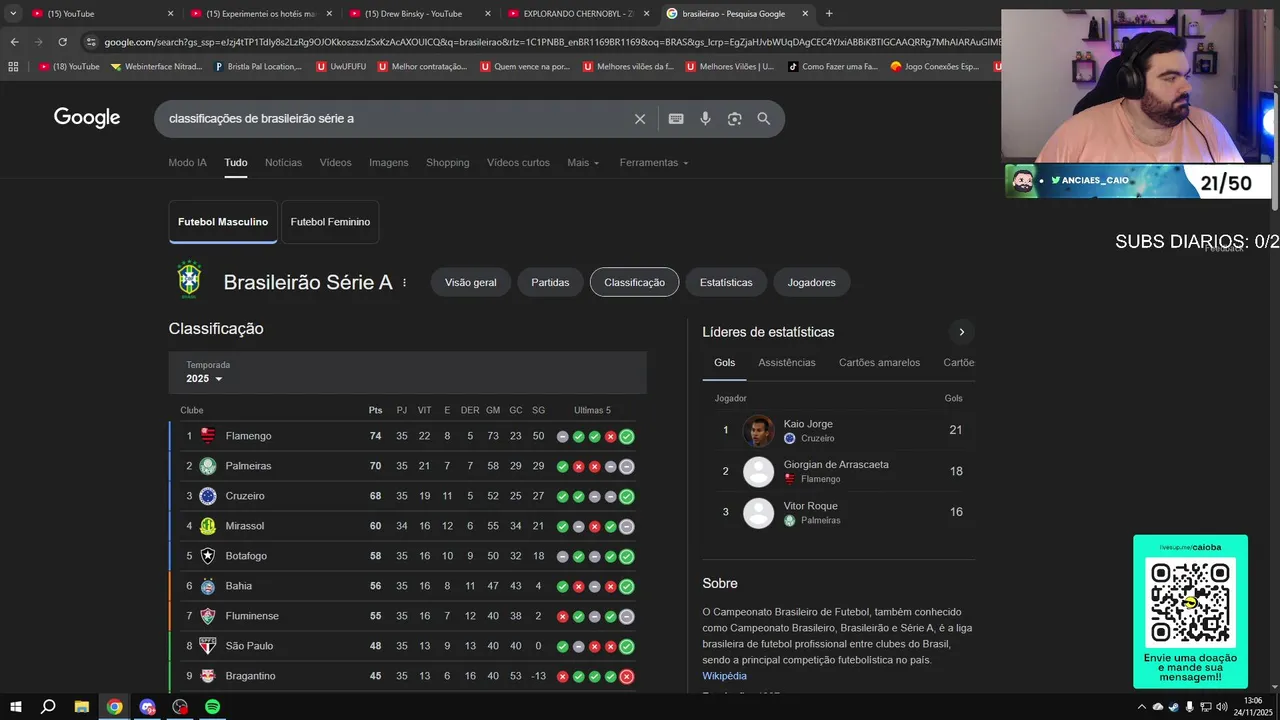Click the São Paulo club crest in the table
The width and height of the screenshot is (1280, 720).
tap(208, 646)
